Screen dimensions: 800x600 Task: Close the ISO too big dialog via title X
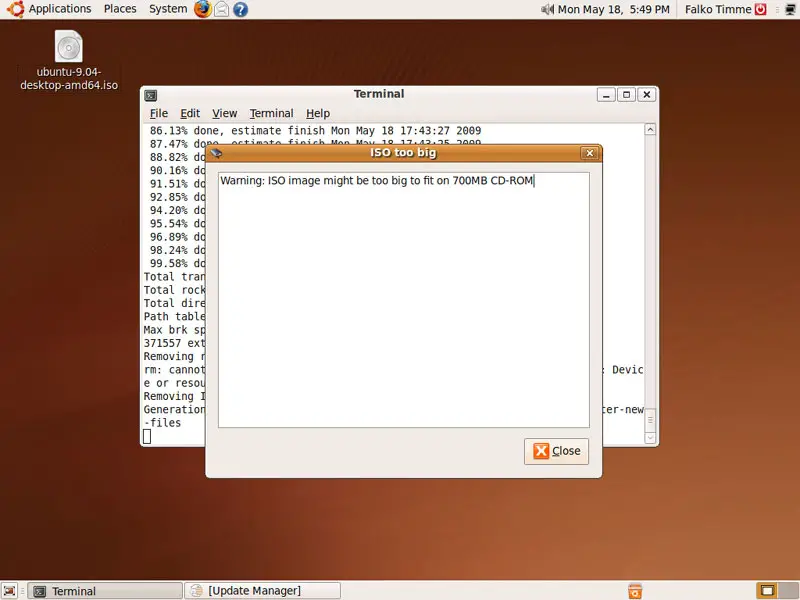(x=589, y=153)
